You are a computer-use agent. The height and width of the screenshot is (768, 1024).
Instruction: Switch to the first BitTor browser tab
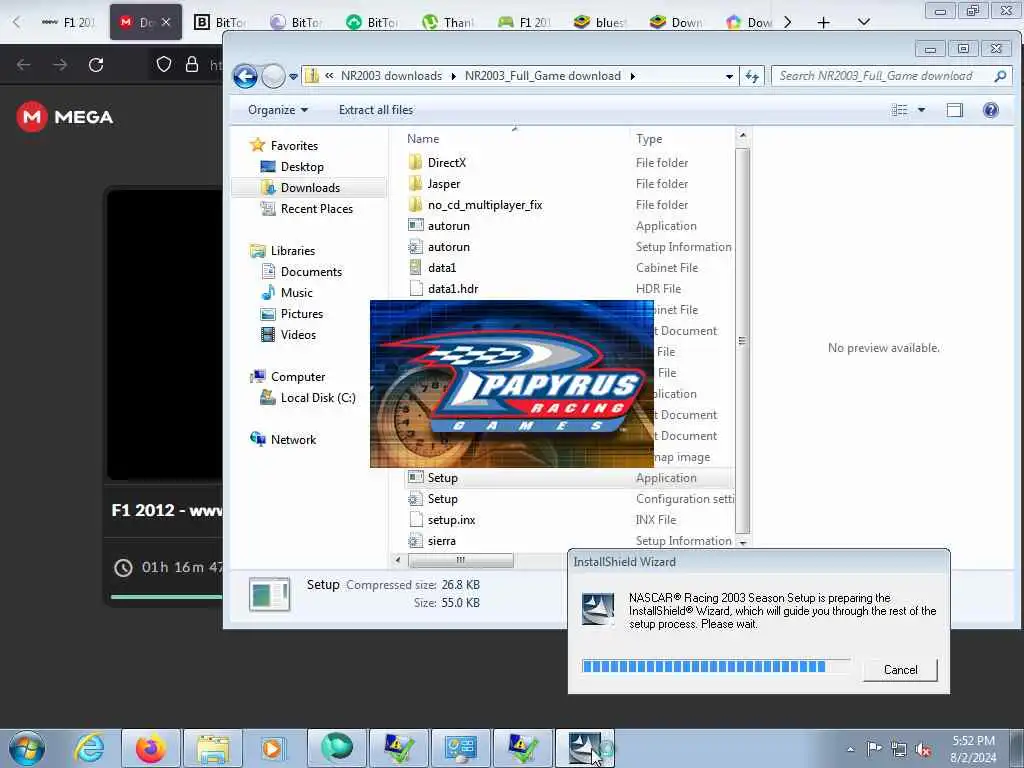[x=220, y=22]
